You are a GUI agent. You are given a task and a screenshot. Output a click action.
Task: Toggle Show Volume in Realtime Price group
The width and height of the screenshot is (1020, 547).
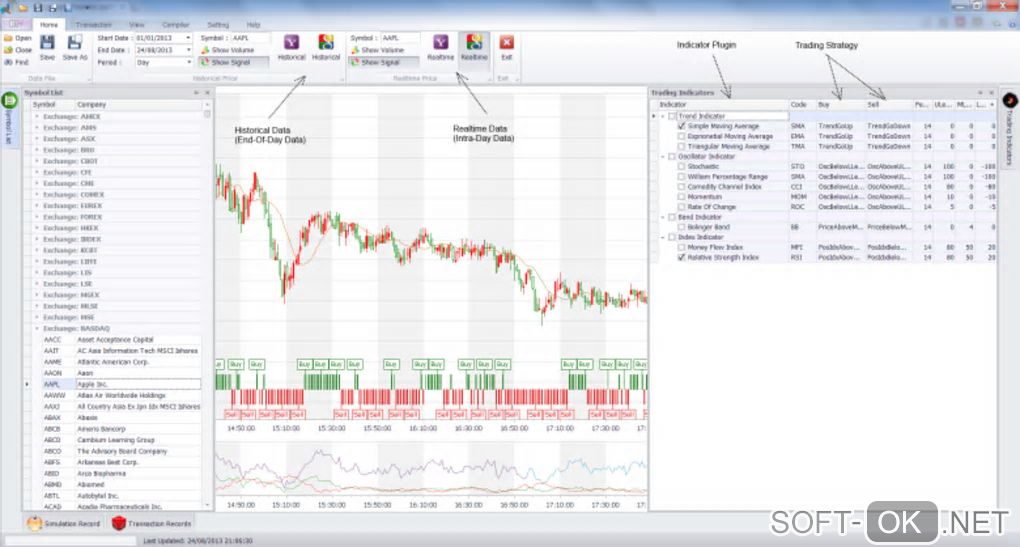[377, 50]
